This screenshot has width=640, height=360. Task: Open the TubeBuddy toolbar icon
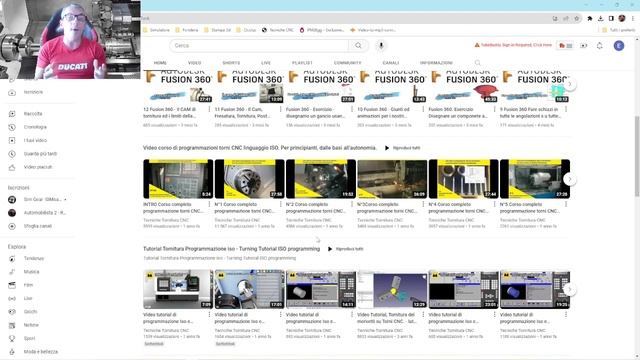pyautogui.click(x=565, y=46)
